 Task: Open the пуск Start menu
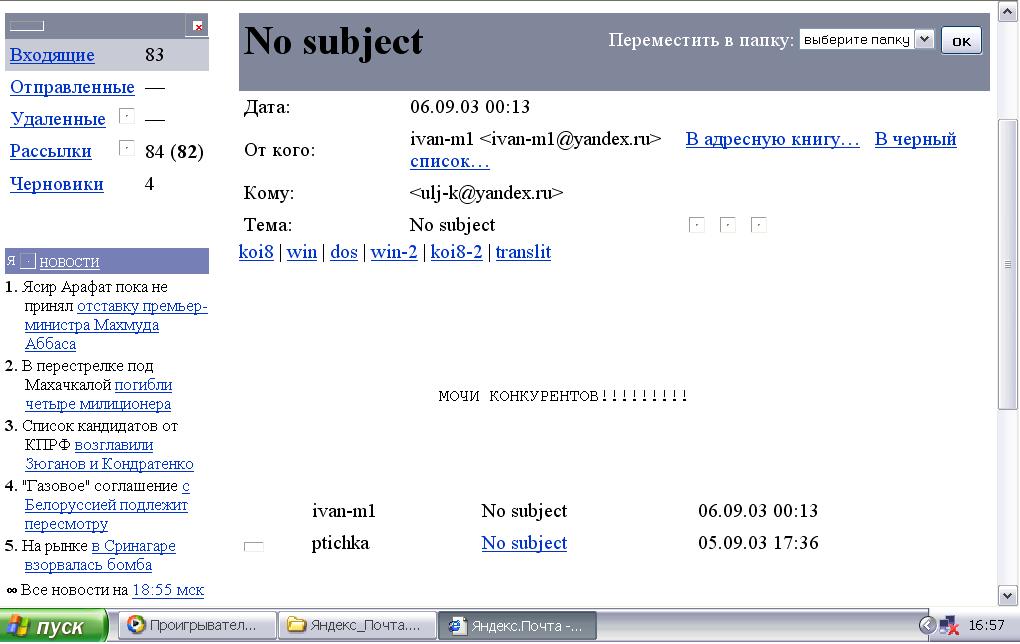pyautogui.click(x=54, y=626)
